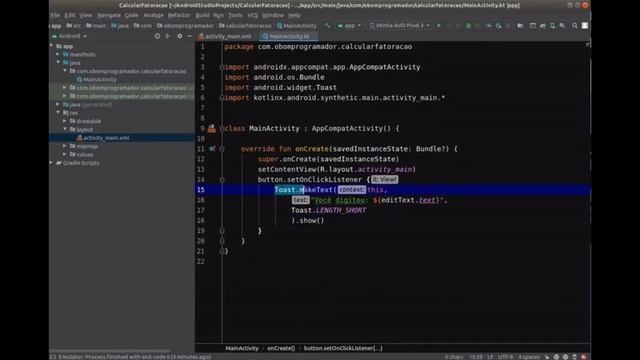The height and width of the screenshot is (360, 640).
Task: Expand Gradle Scripts node
Action: click(51, 162)
